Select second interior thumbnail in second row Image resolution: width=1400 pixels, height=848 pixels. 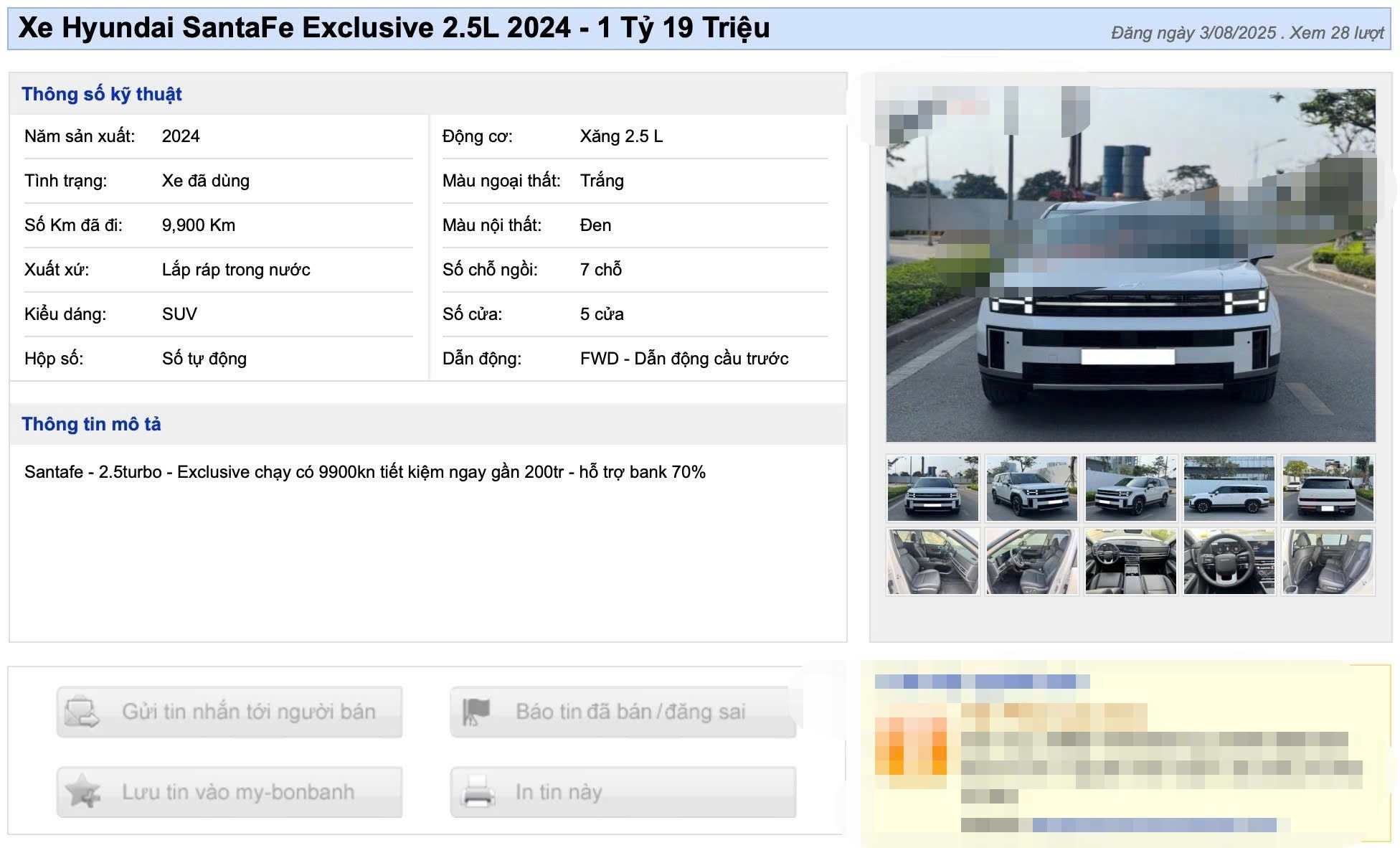(1031, 562)
